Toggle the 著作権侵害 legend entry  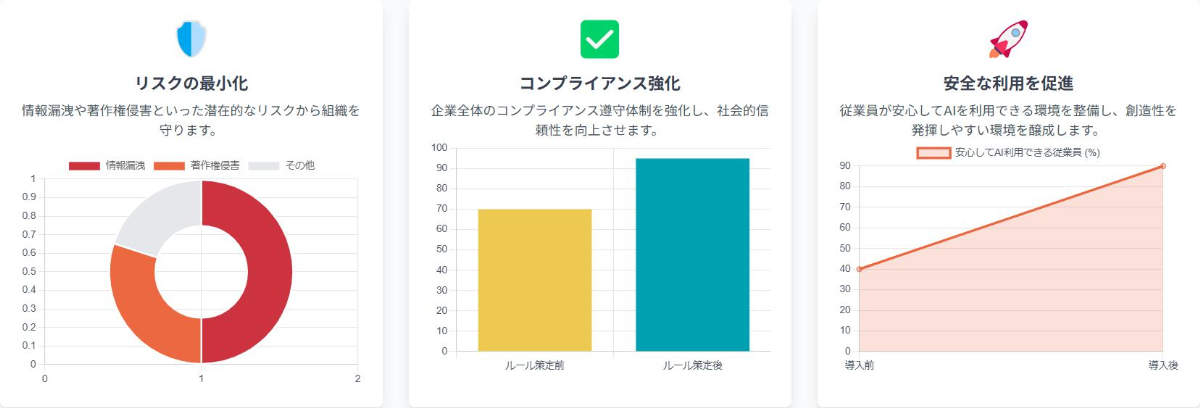[x=196, y=165]
